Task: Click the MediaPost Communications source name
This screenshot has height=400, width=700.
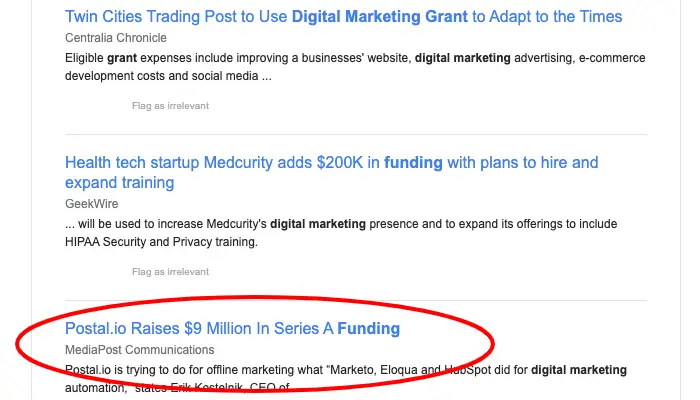Action: click(139, 350)
